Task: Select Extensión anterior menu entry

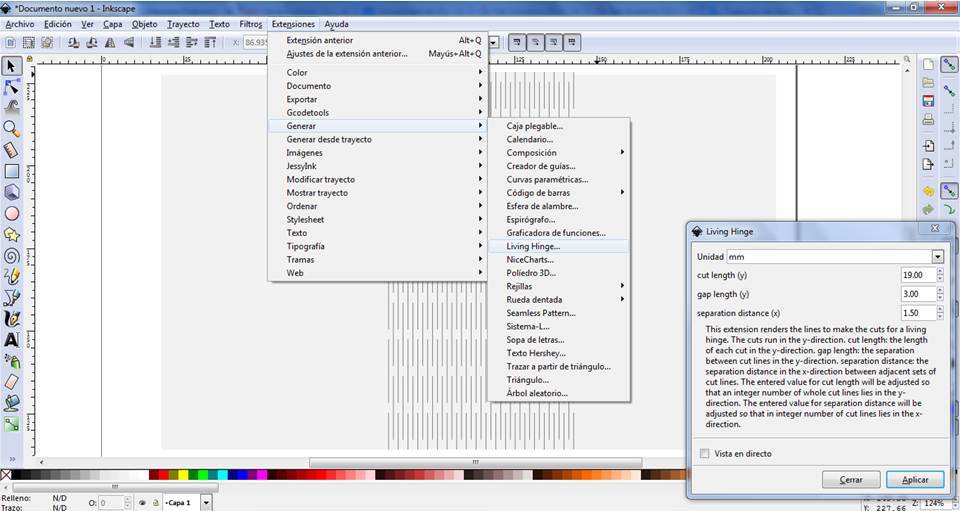Action: point(378,40)
